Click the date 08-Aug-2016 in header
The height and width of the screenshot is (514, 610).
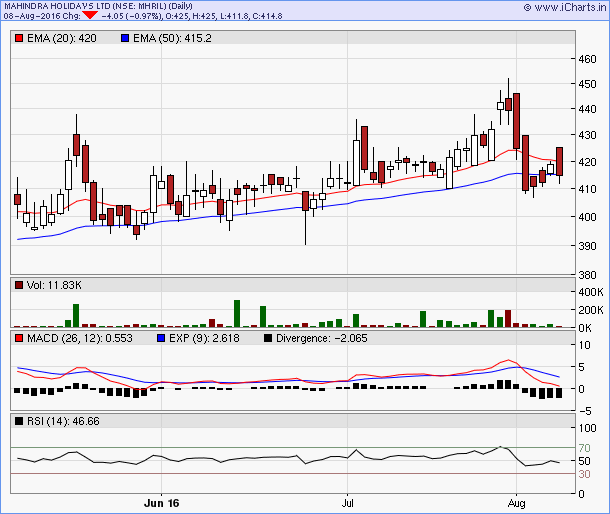[x=33, y=16]
